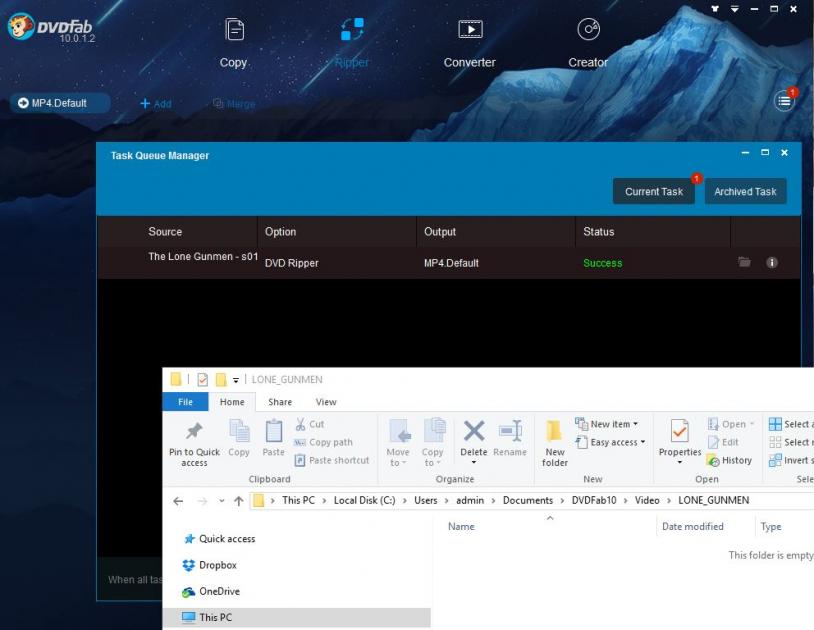Click the task queue list icon
Viewport: 814px width, 630px height.
(x=784, y=100)
